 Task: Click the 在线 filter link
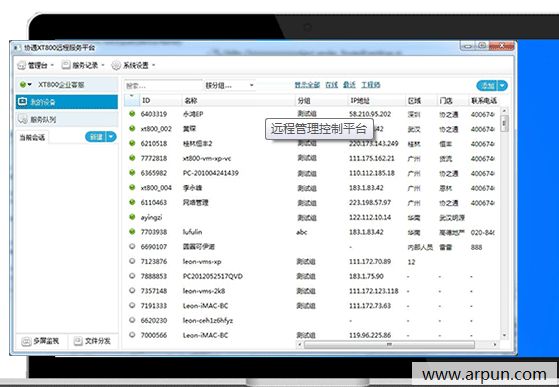click(331, 85)
